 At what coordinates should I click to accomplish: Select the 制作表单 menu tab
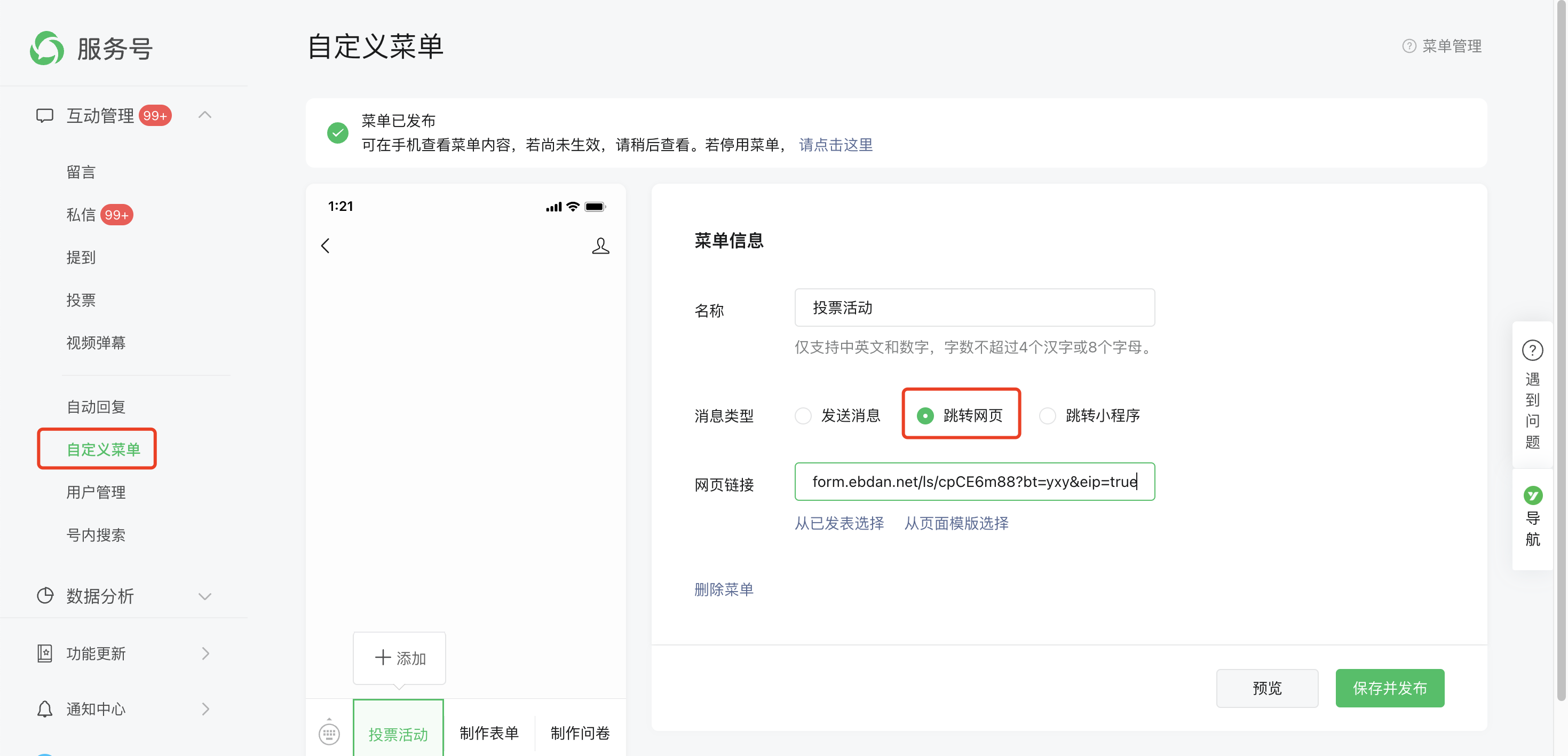[x=489, y=733]
